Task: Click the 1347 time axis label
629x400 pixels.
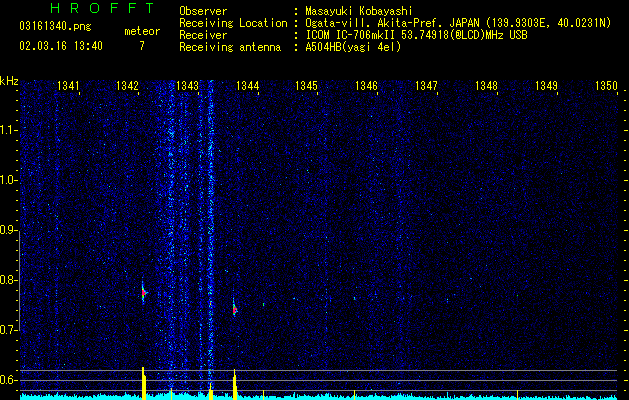Action: (426, 86)
